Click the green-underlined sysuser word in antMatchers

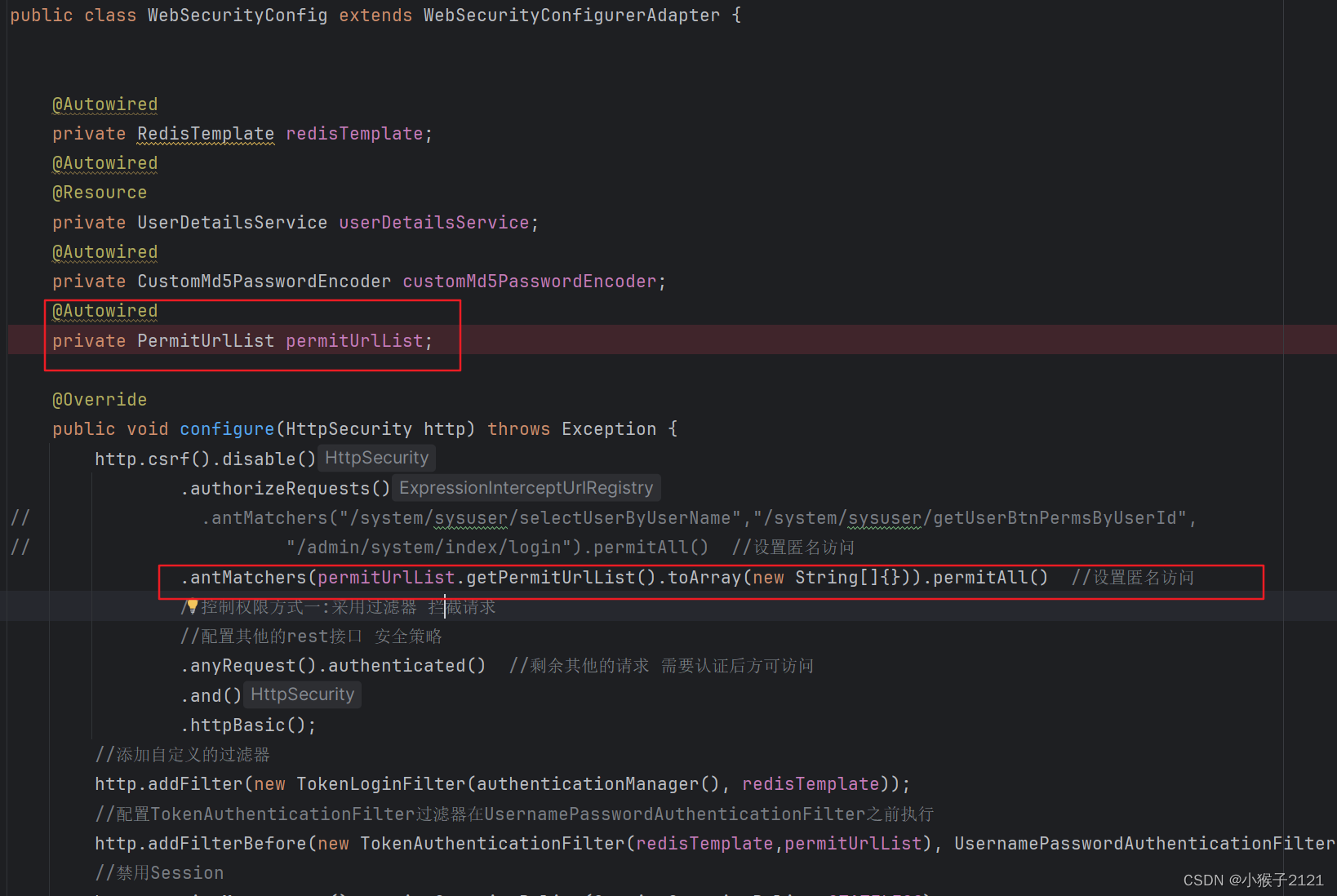(x=471, y=517)
